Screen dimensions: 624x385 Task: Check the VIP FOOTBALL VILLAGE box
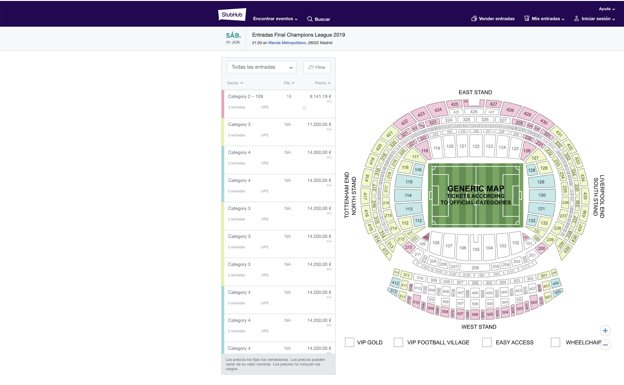coord(398,342)
